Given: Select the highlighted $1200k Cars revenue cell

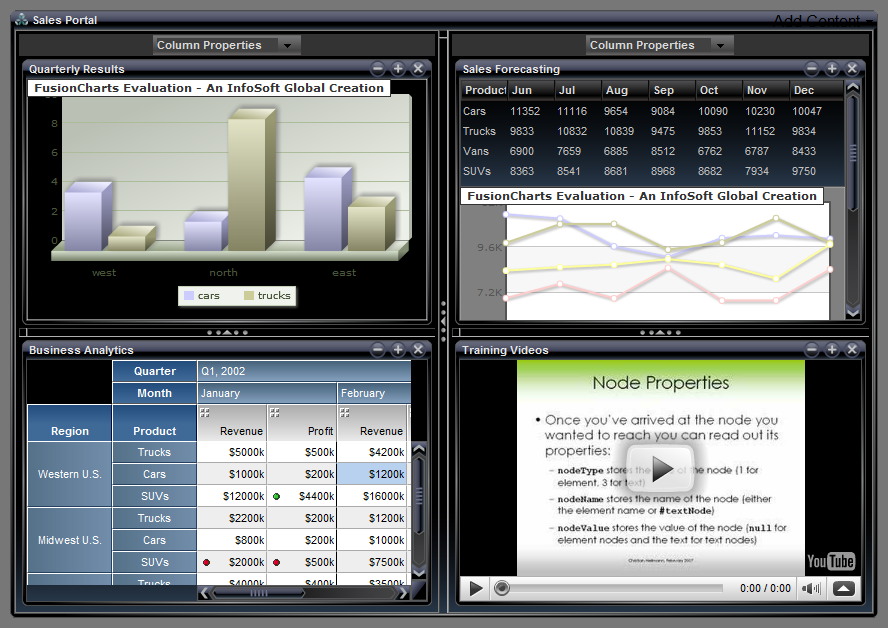Looking at the screenshot, I should [x=372, y=474].
